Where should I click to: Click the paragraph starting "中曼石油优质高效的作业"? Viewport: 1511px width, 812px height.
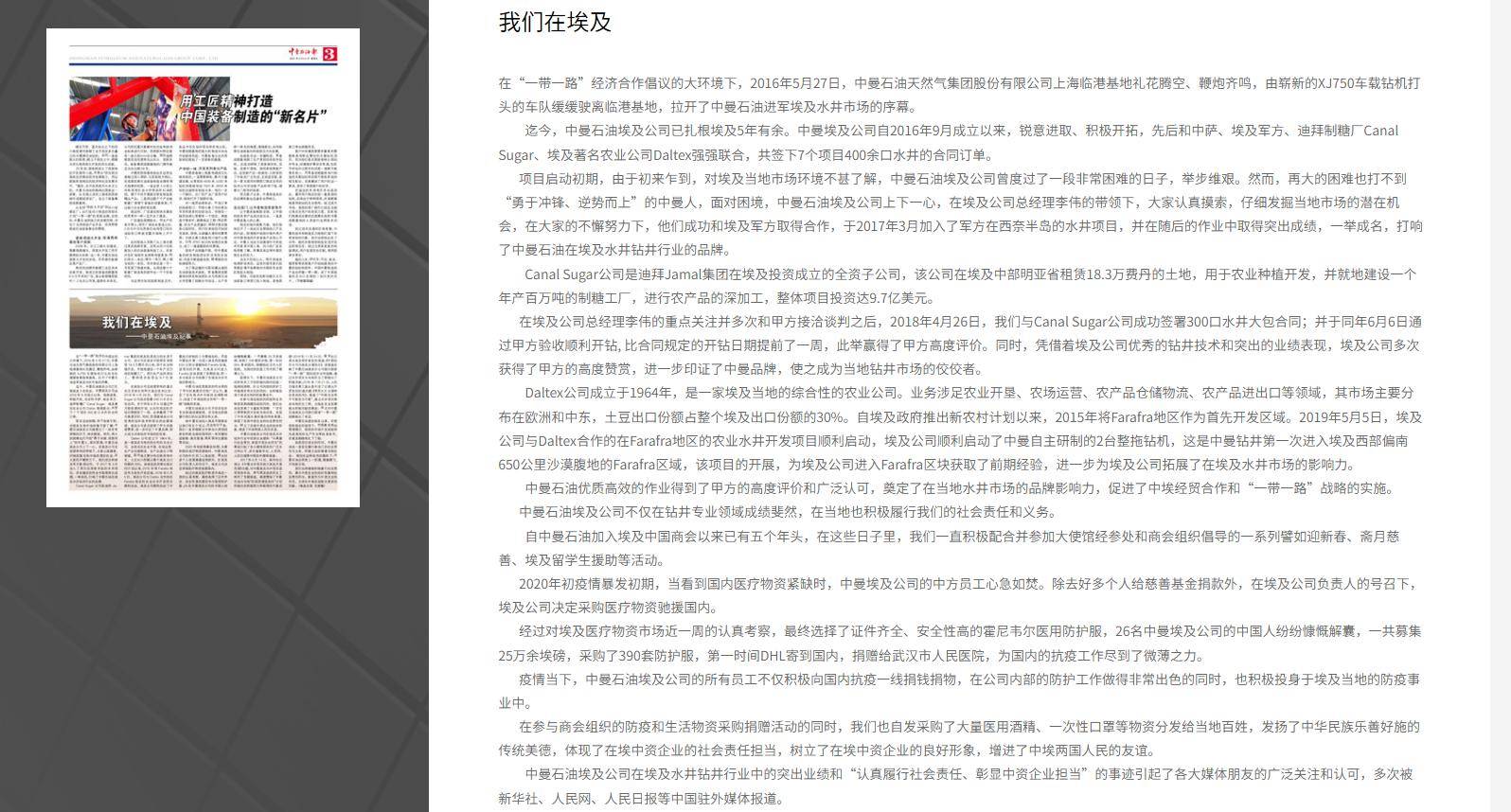[959, 488]
